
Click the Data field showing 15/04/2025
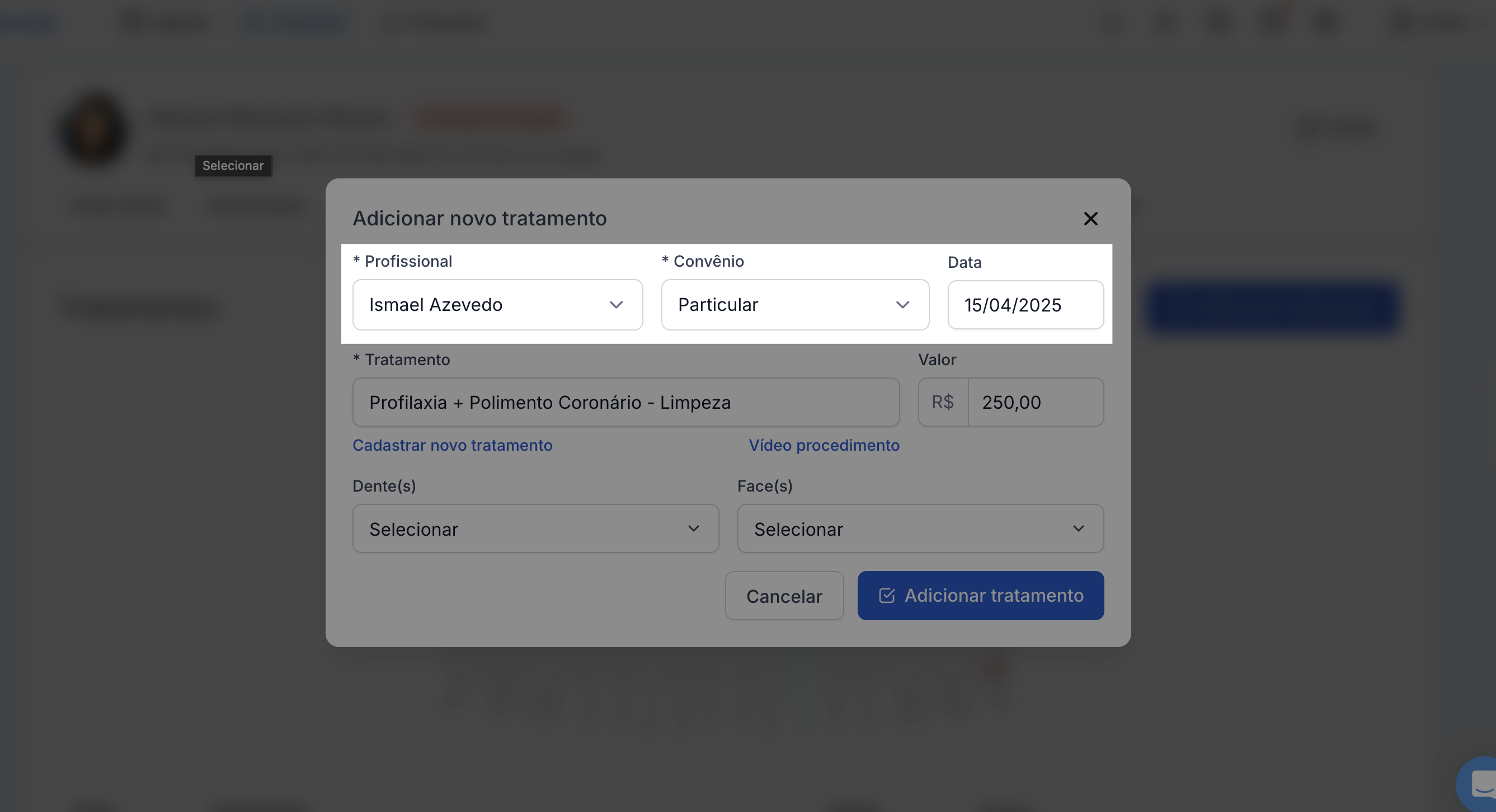pos(1025,305)
